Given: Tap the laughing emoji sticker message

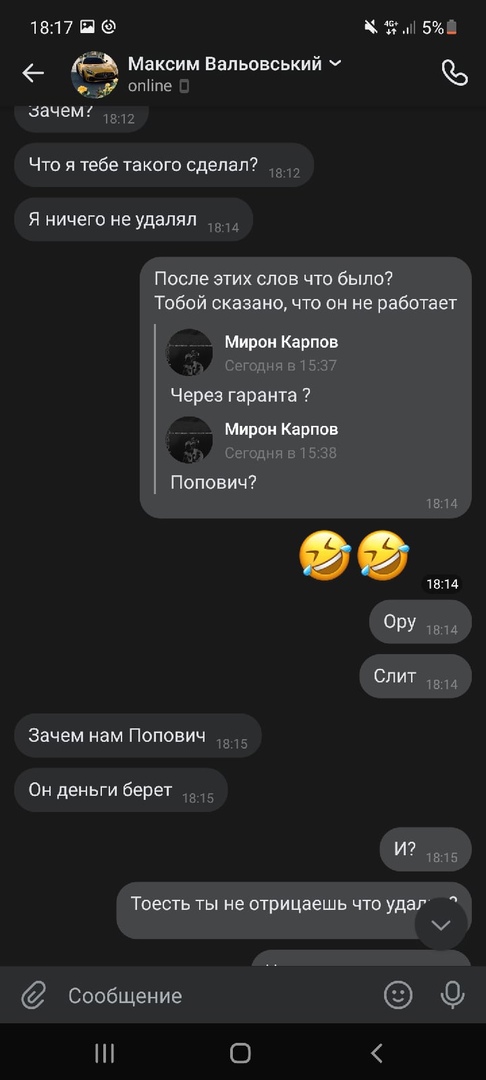Looking at the screenshot, I should (355, 555).
